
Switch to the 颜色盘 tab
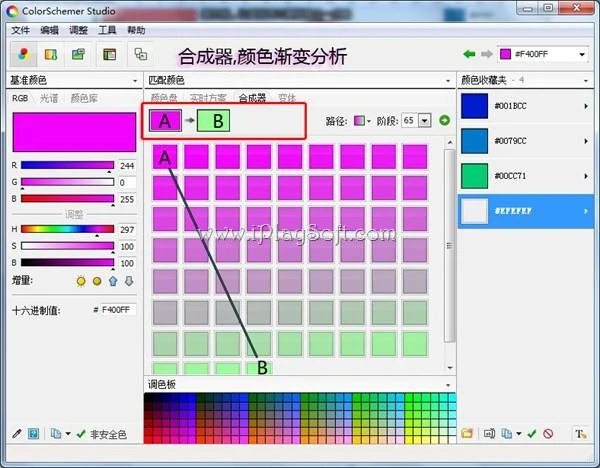coord(164,98)
